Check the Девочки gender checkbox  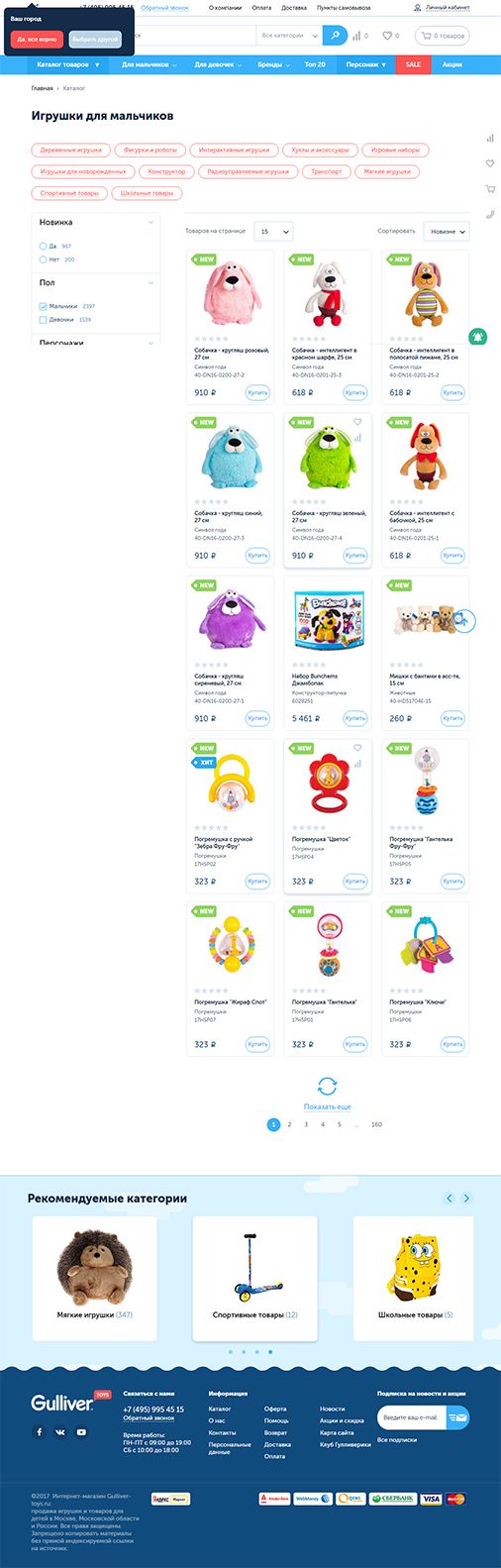43,320
